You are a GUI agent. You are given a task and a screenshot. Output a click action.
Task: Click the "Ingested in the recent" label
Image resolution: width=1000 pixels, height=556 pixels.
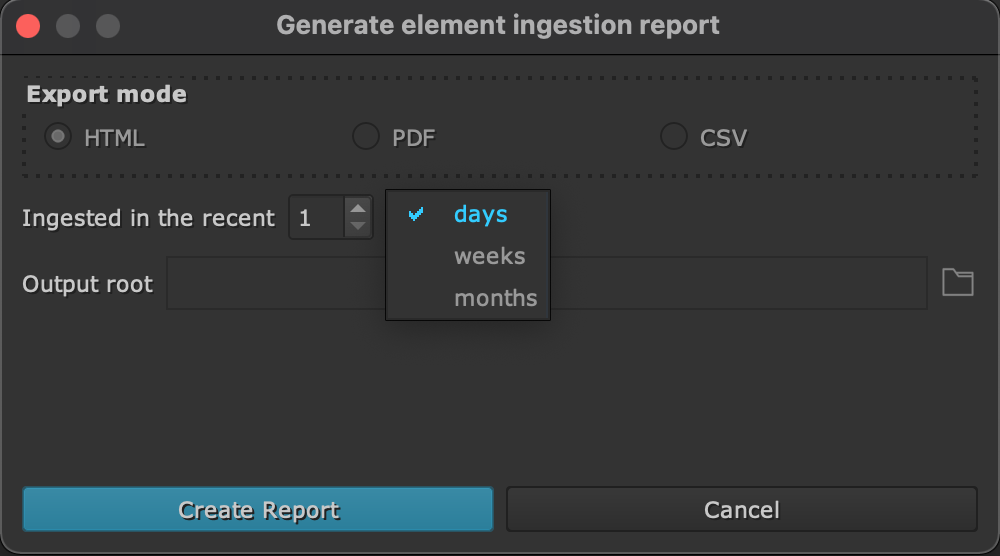coord(148,218)
